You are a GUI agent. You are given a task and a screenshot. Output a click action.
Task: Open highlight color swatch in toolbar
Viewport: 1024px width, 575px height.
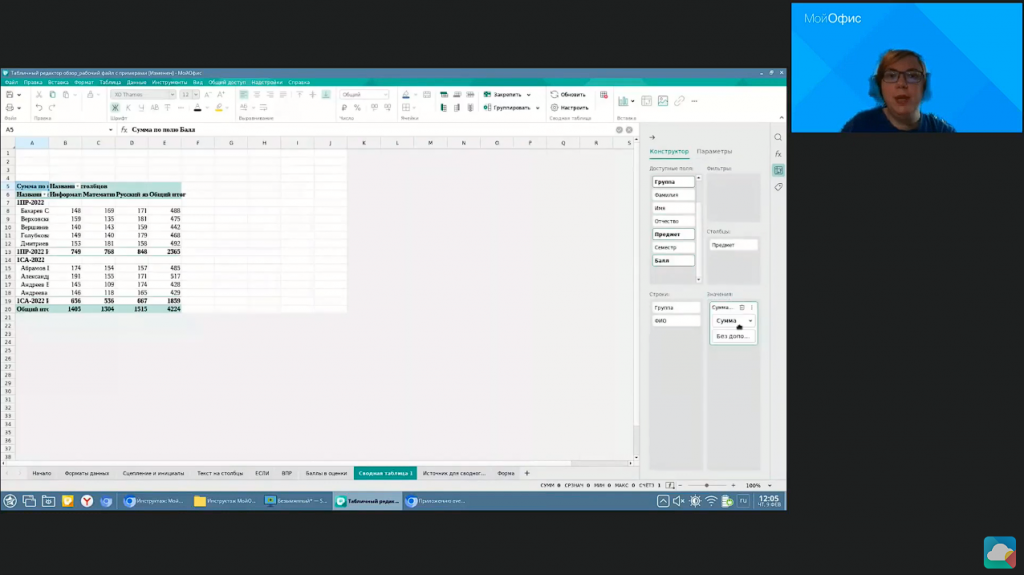point(219,108)
